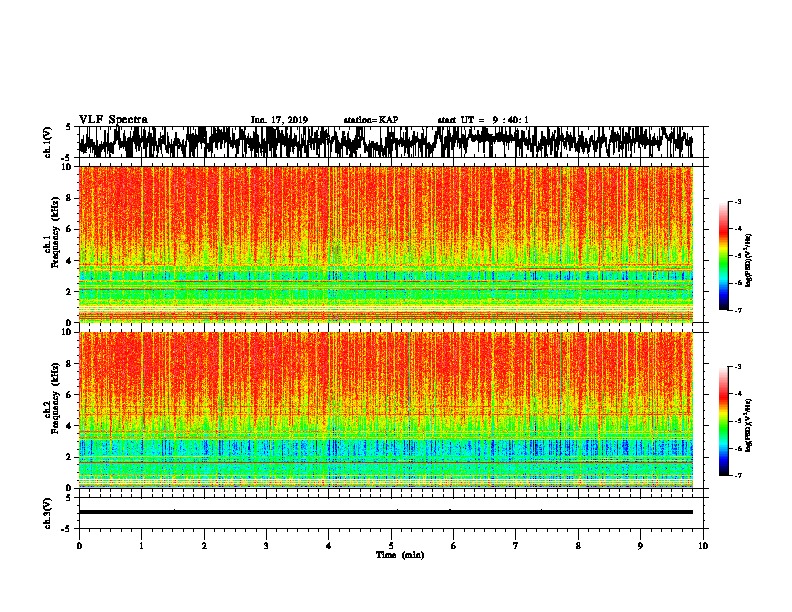Image resolution: width=792 pixels, height=612 pixels.
Task: Click the time axis tick label "8"
Action: coord(578,546)
